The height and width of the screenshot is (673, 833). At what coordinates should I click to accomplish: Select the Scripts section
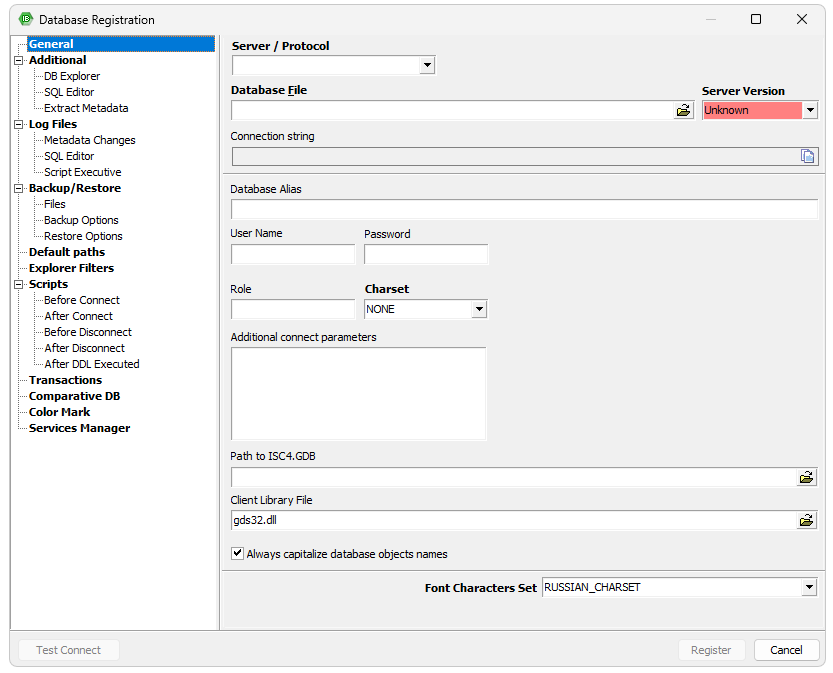pyautogui.click(x=48, y=284)
